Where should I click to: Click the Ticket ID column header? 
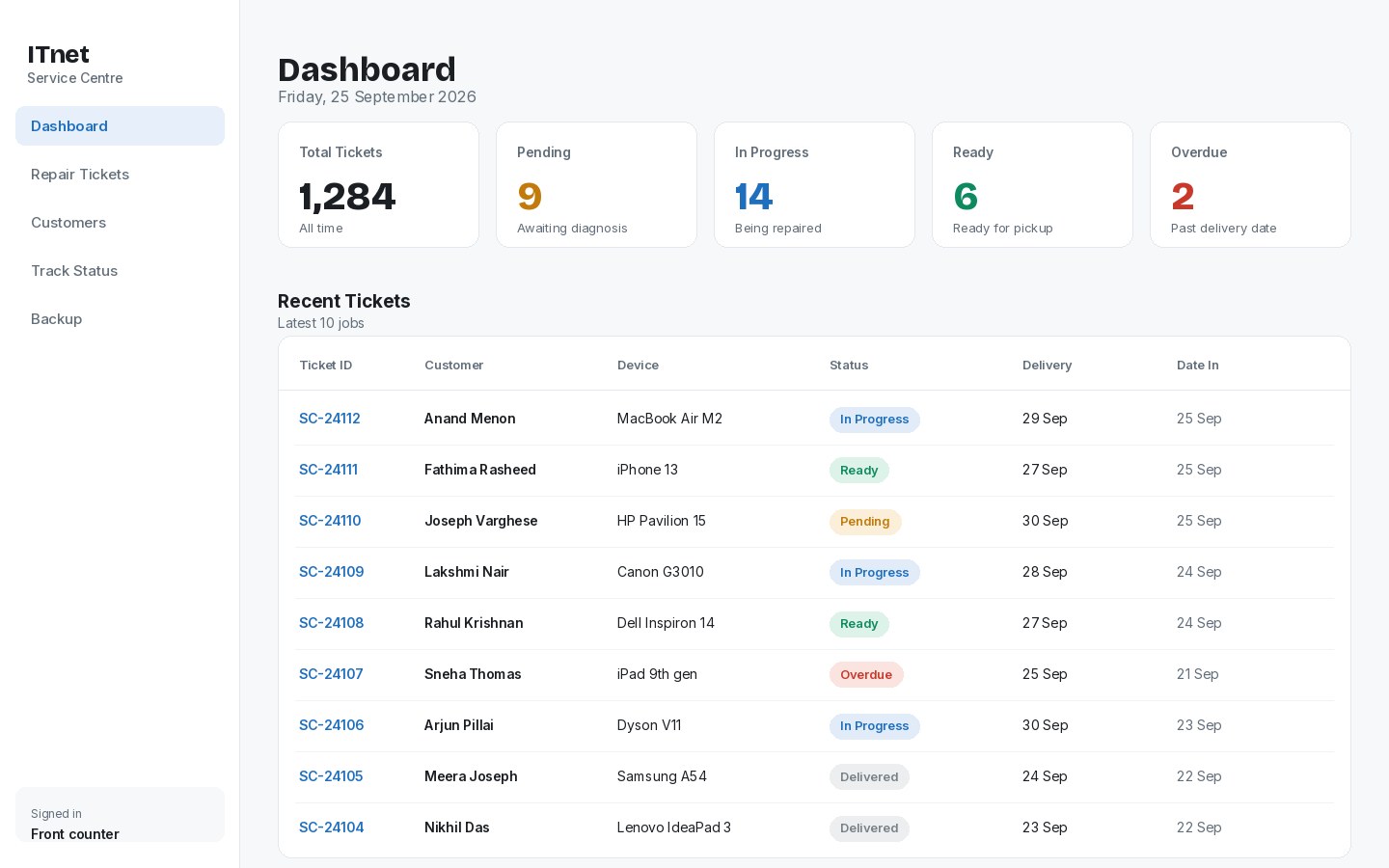coord(326,366)
